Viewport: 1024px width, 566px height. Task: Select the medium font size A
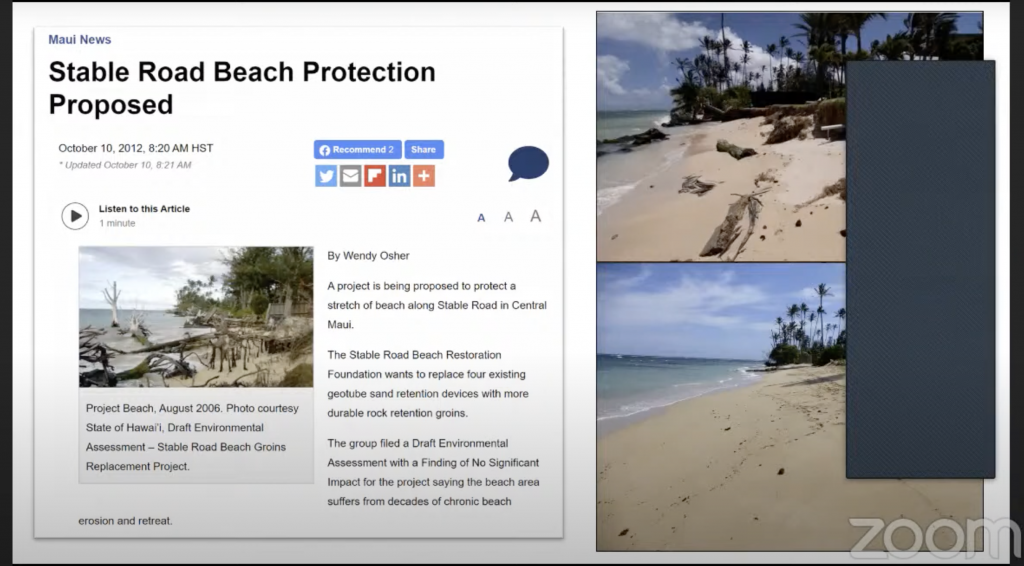(508, 217)
